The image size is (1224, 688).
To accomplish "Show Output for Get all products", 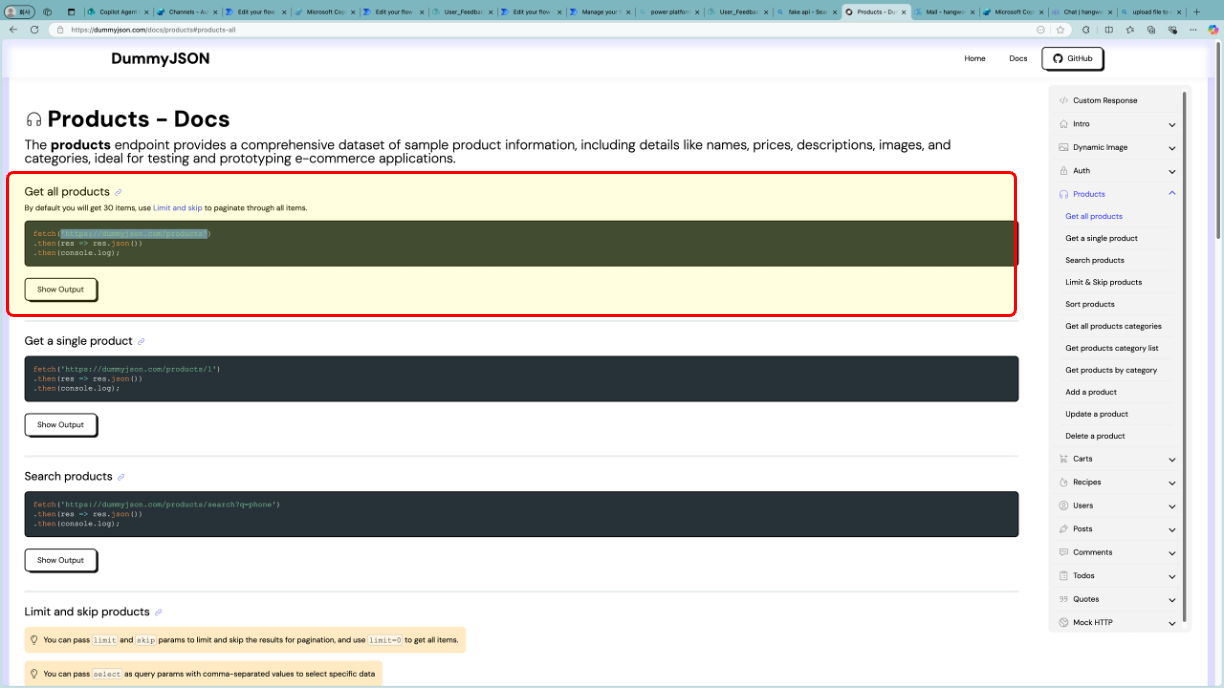I will (x=61, y=290).
